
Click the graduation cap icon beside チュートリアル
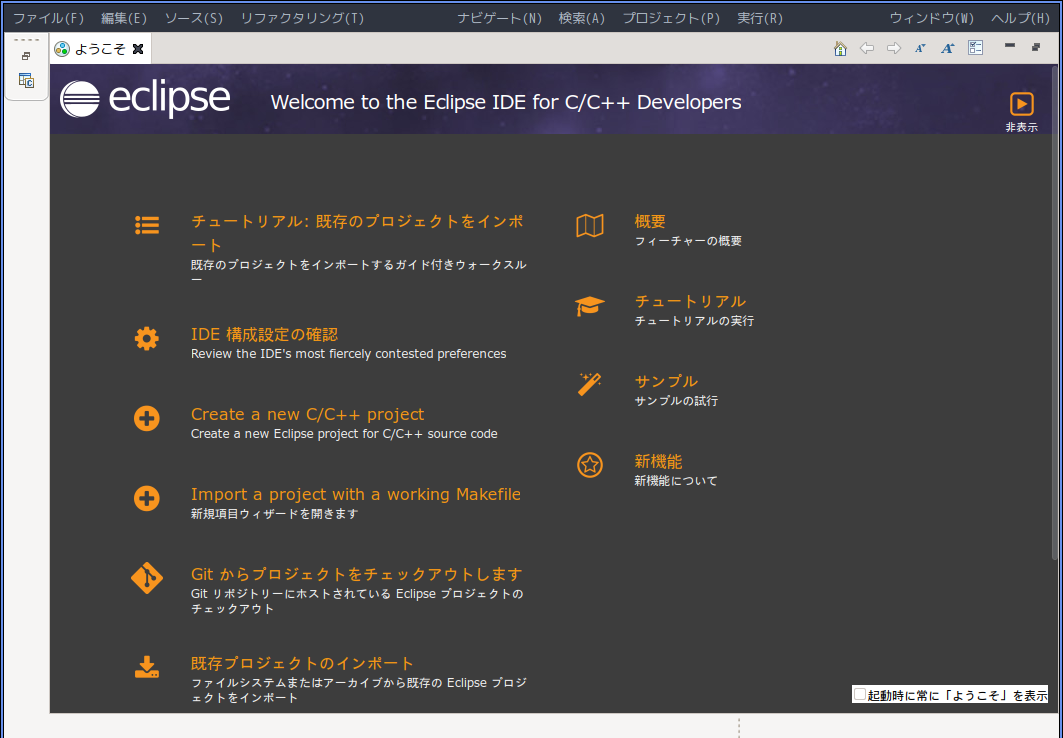click(590, 306)
